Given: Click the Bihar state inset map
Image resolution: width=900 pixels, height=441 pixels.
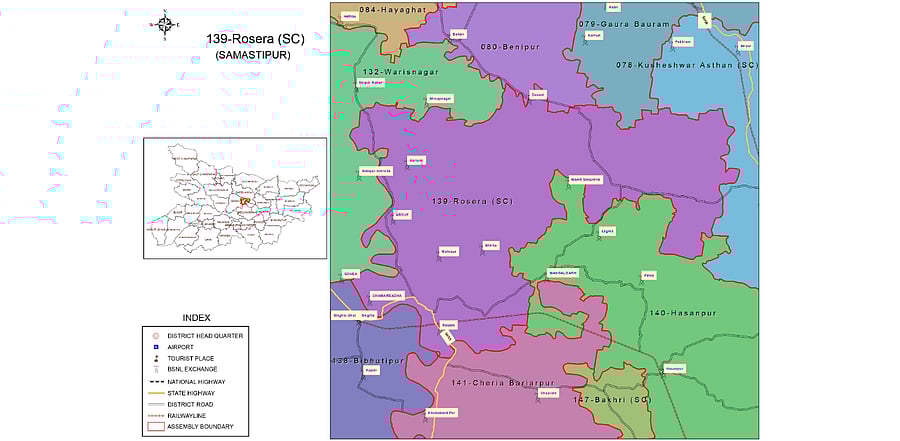Looking at the screenshot, I should coord(234,199).
